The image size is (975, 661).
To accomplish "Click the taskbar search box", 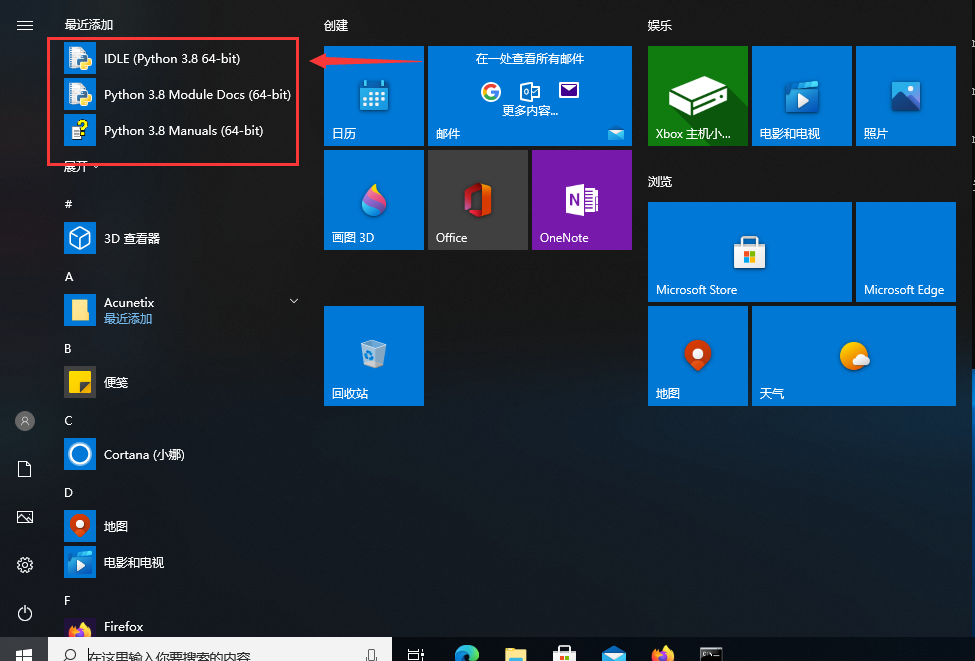I will tap(220, 655).
